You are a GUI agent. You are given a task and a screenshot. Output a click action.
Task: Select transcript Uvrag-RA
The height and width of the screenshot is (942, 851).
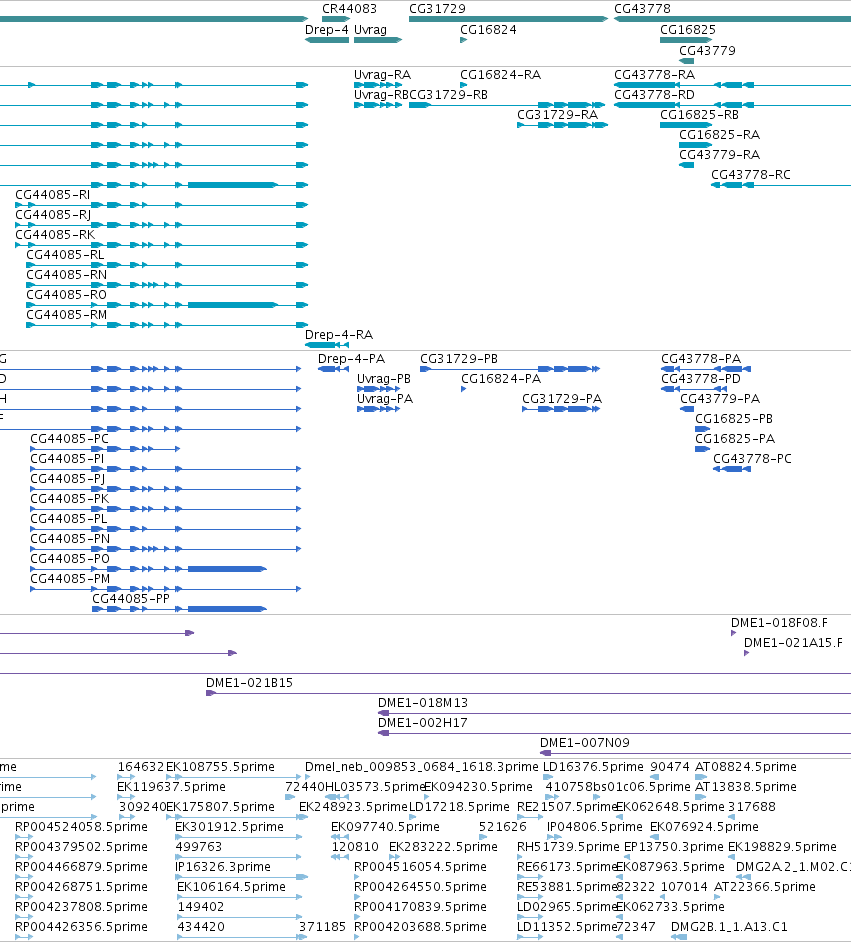[382, 75]
